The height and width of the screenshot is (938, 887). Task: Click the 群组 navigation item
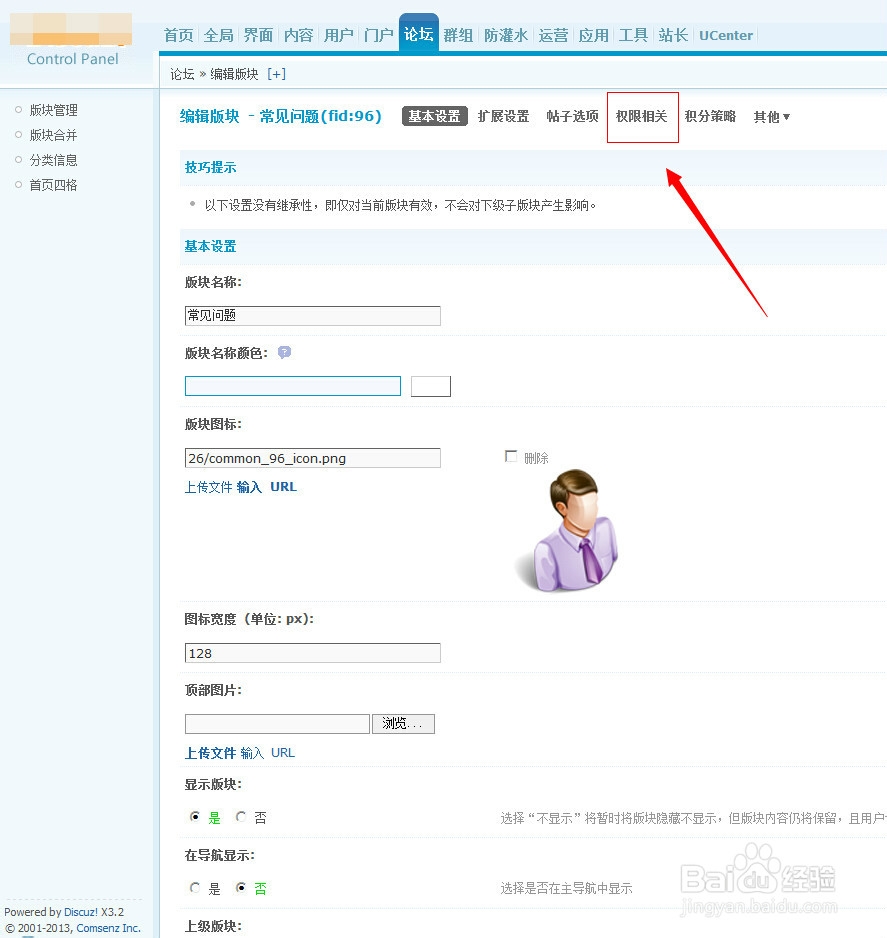458,35
